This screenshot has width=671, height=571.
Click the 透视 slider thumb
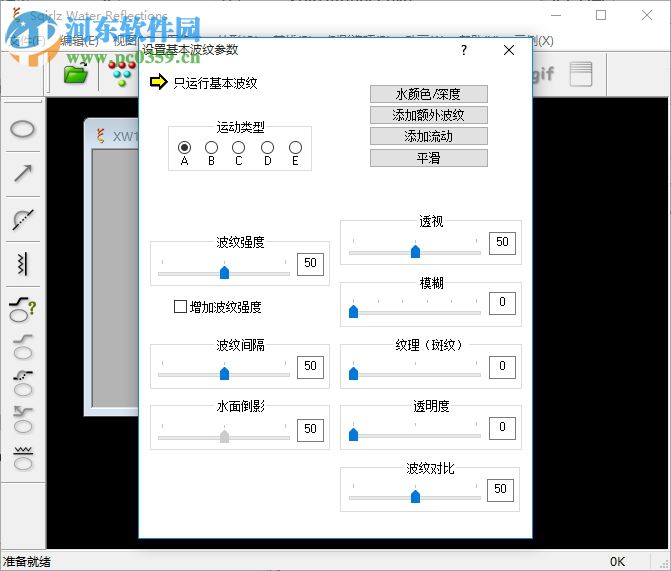point(415,251)
